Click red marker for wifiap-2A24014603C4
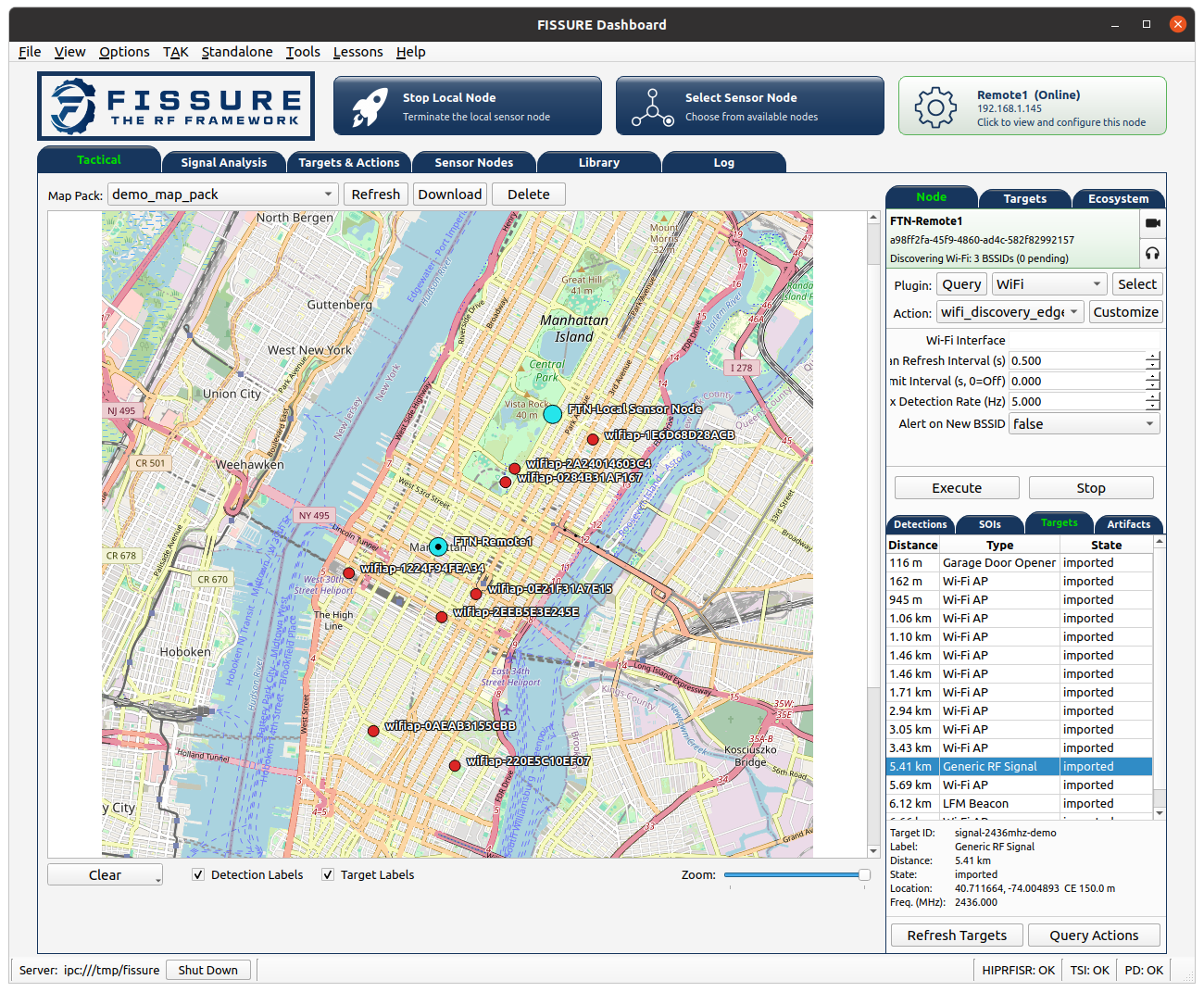The height and width of the screenshot is (992, 1204). pyautogui.click(x=514, y=469)
